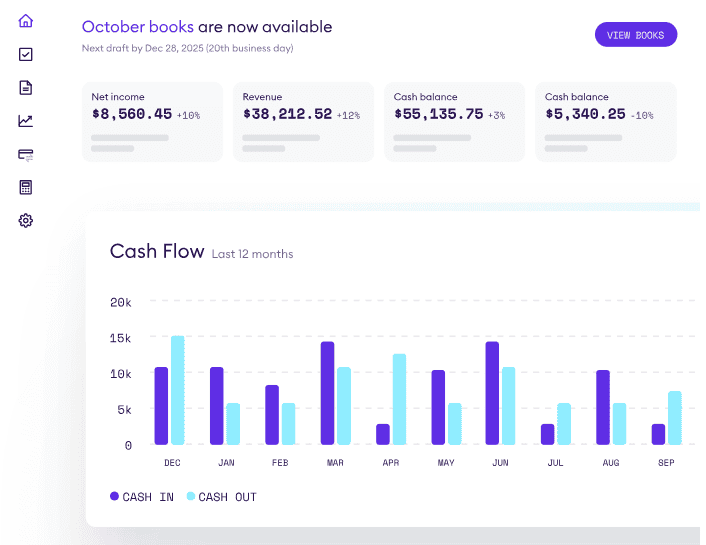The image size is (706, 545).
Task: Click the VIEW BOOKS button
Action: [635, 35]
